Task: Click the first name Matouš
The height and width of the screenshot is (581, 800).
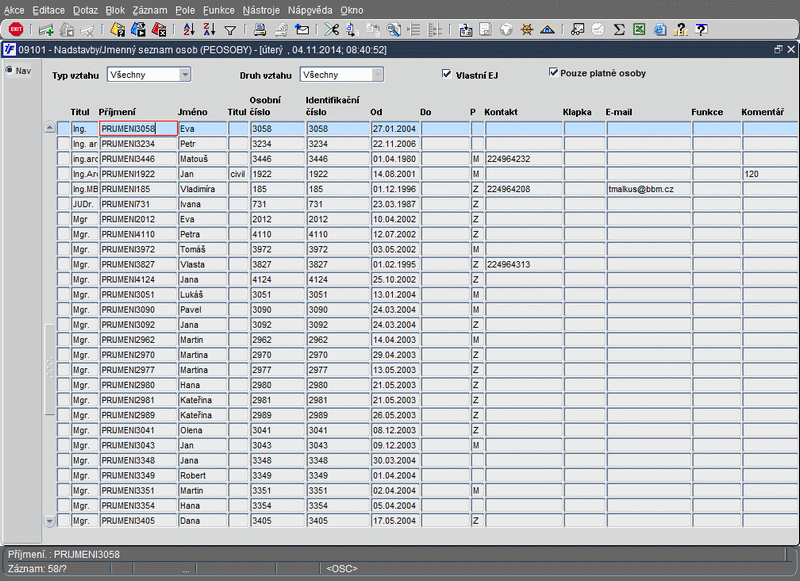Action: [203, 159]
